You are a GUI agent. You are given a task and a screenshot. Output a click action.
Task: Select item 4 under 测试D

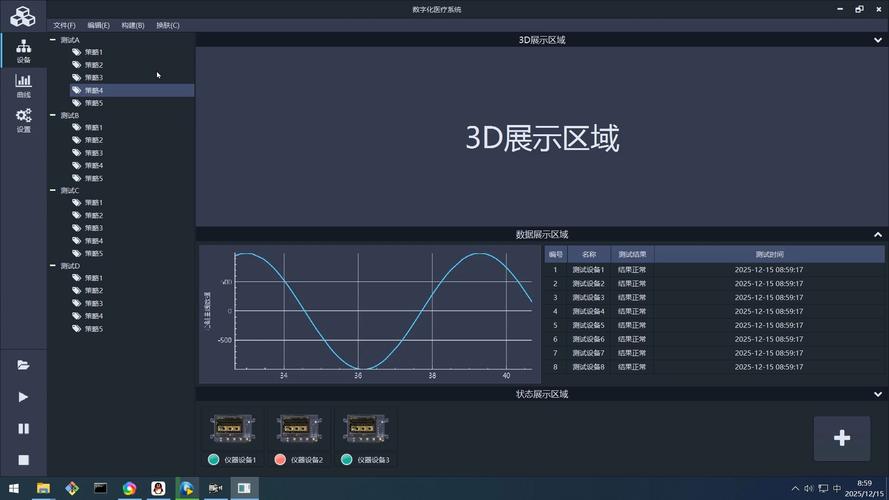(x=94, y=316)
